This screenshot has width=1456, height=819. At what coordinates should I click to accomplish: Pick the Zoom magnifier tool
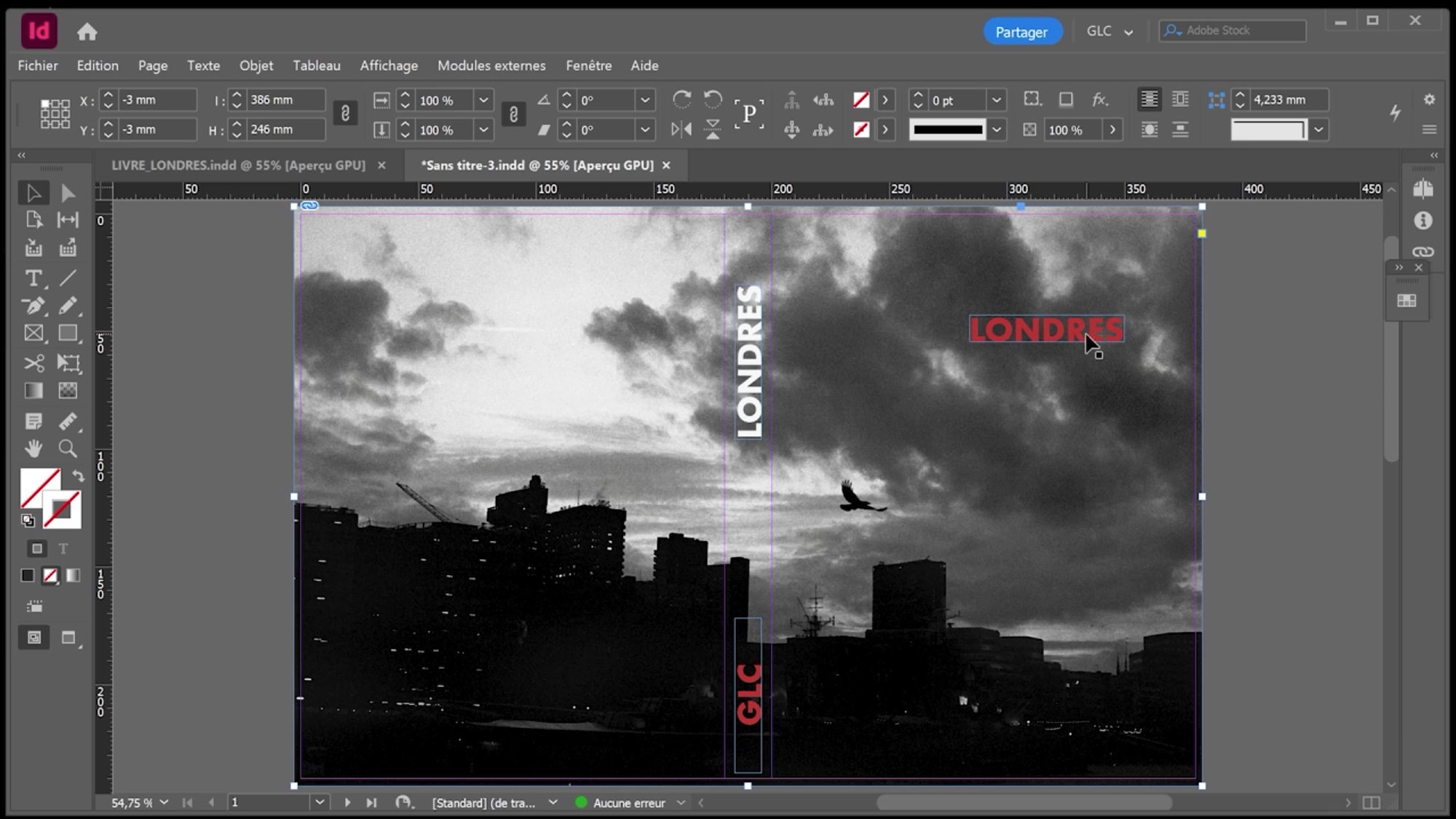point(68,448)
